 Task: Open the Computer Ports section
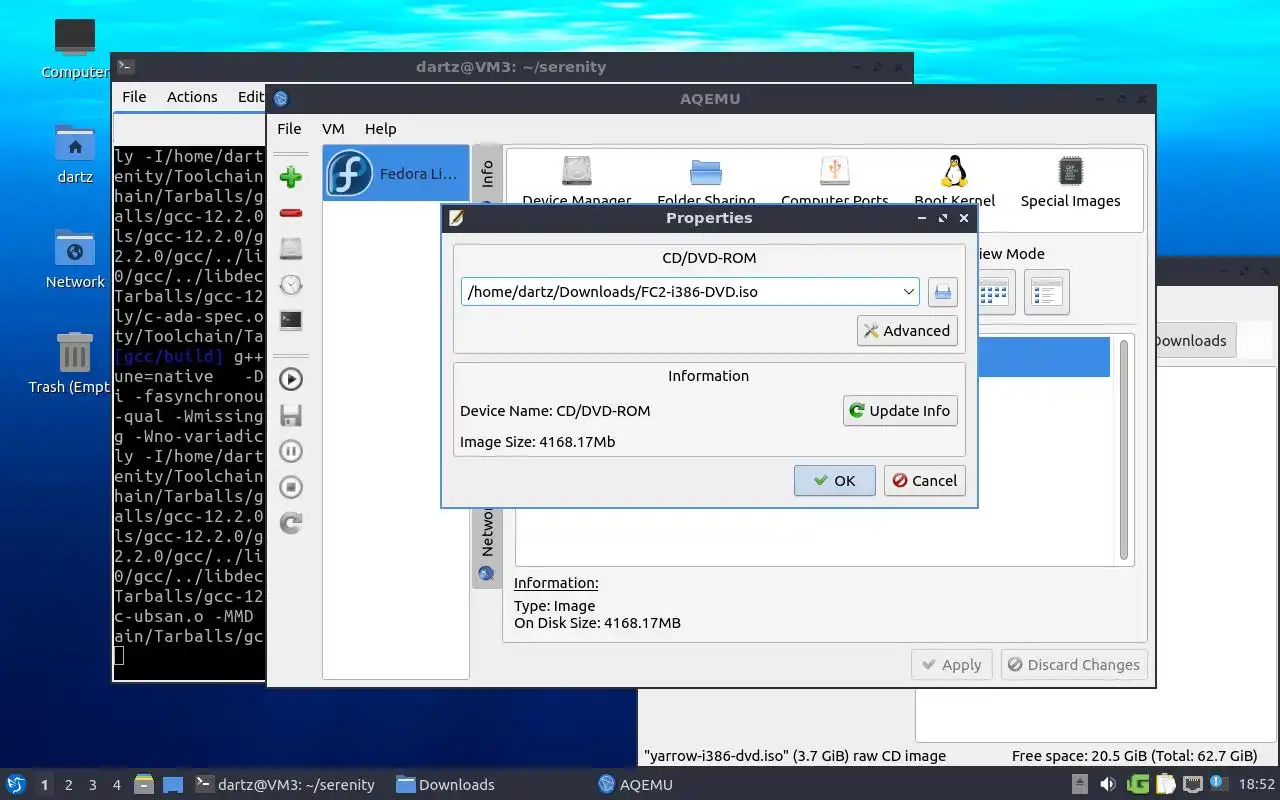[x=835, y=181]
